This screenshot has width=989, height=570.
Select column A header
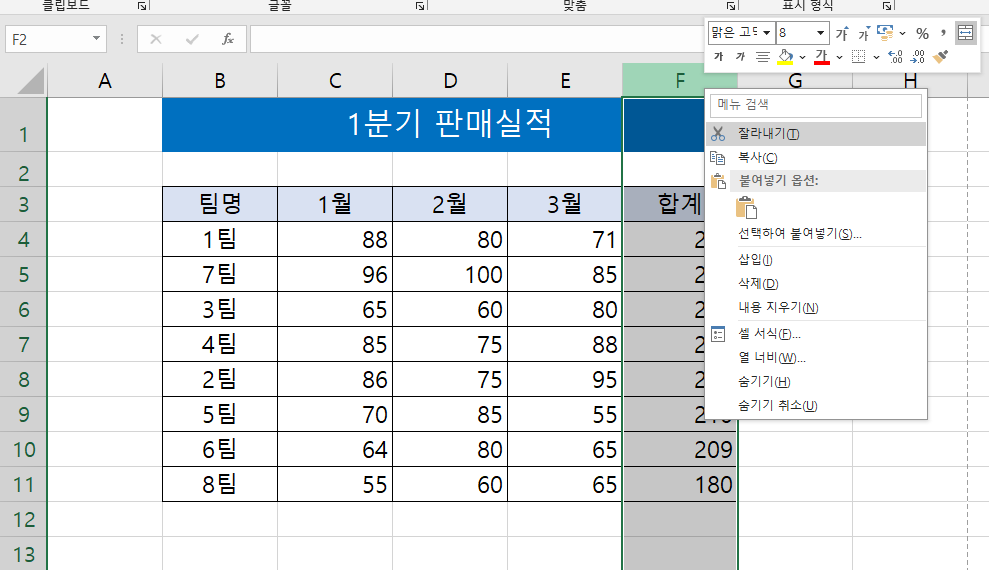(x=105, y=81)
